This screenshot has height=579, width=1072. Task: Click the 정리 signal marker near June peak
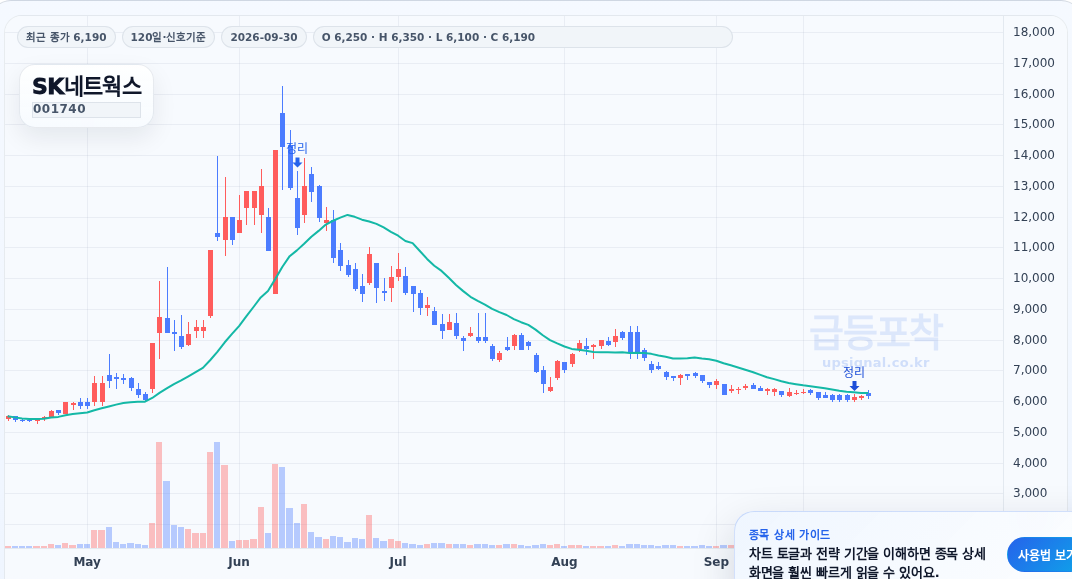pyautogui.click(x=297, y=148)
